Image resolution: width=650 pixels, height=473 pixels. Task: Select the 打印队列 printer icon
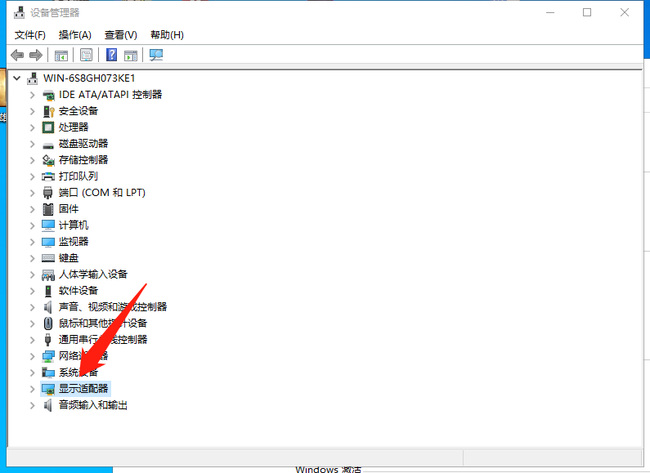(x=49, y=176)
